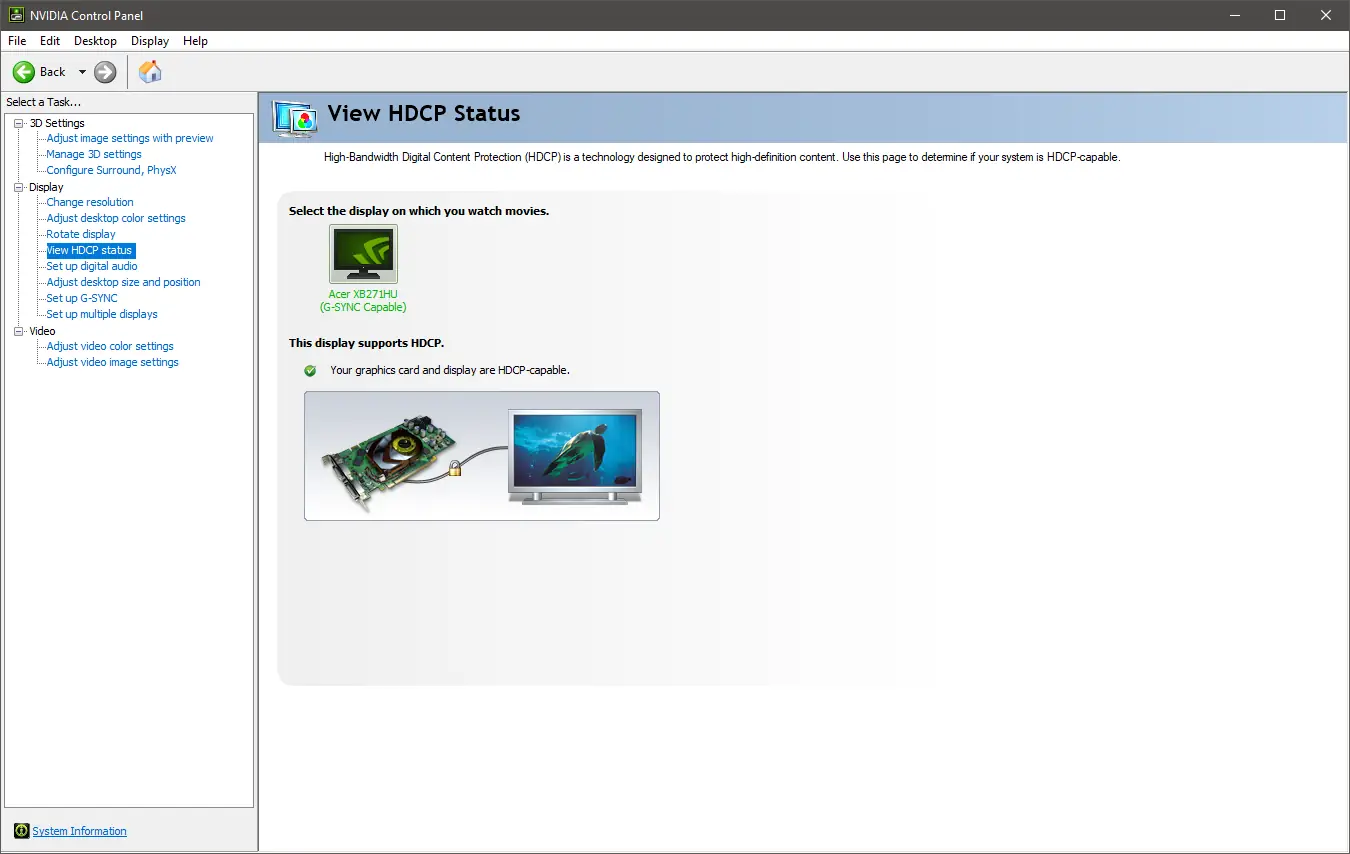This screenshot has width=1350, height=854.
Task: Collapse the Video tree section
Action: click(x=17, y=330)
